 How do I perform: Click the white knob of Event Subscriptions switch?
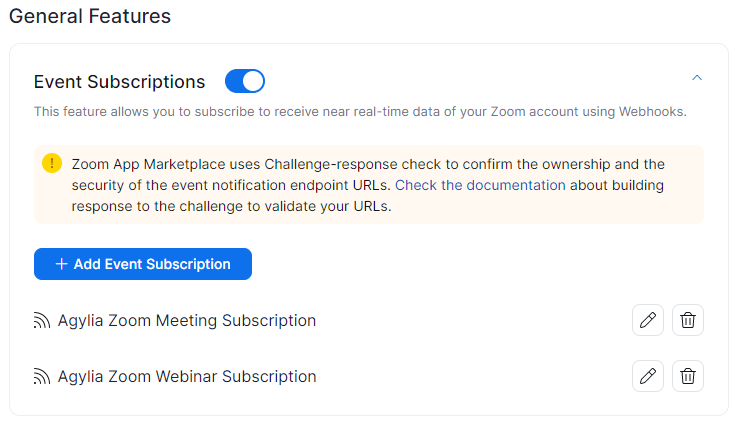pyautogui.click(x=253, y=81)
